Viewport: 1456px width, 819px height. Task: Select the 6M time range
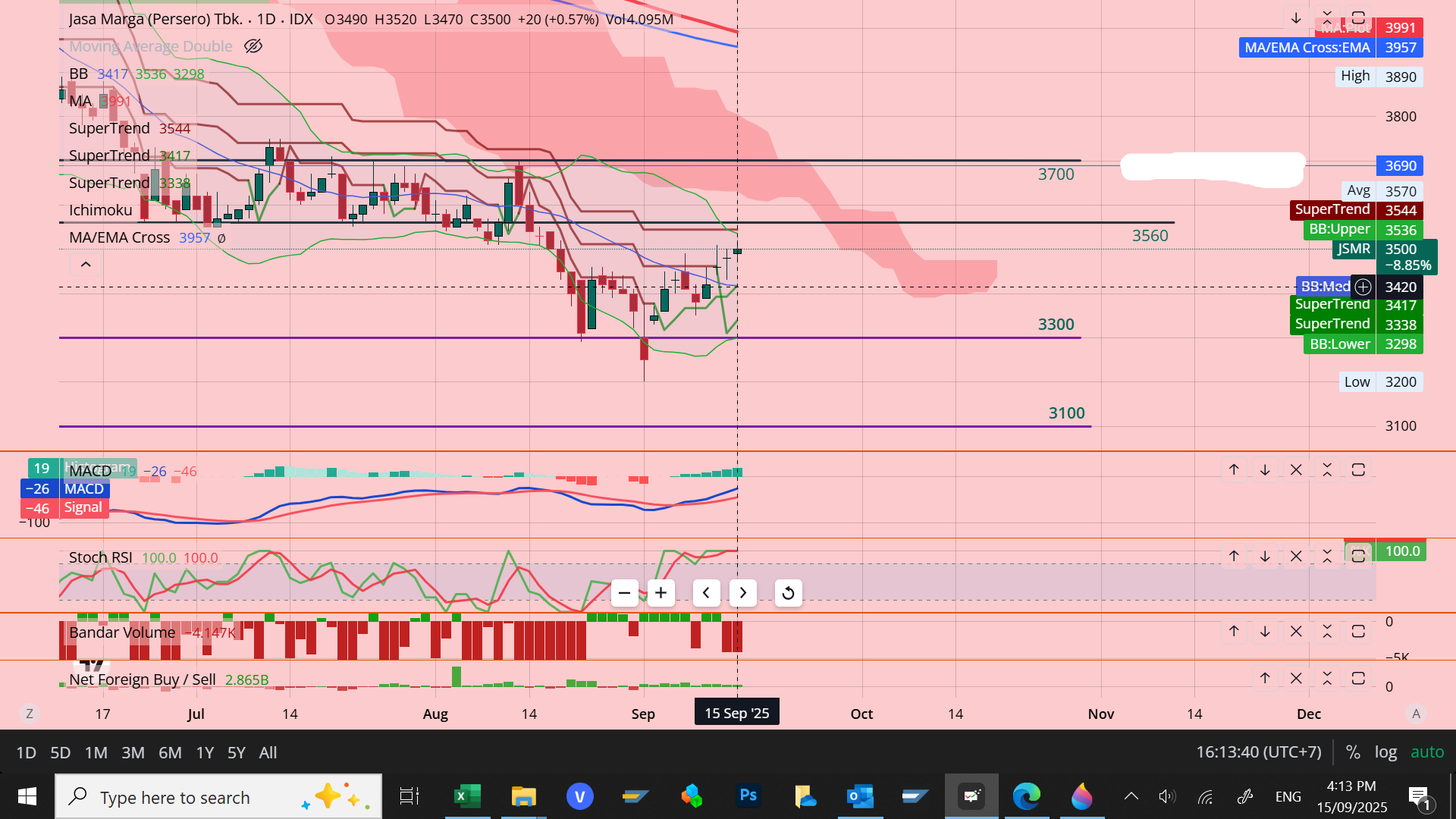click(170, 752)
